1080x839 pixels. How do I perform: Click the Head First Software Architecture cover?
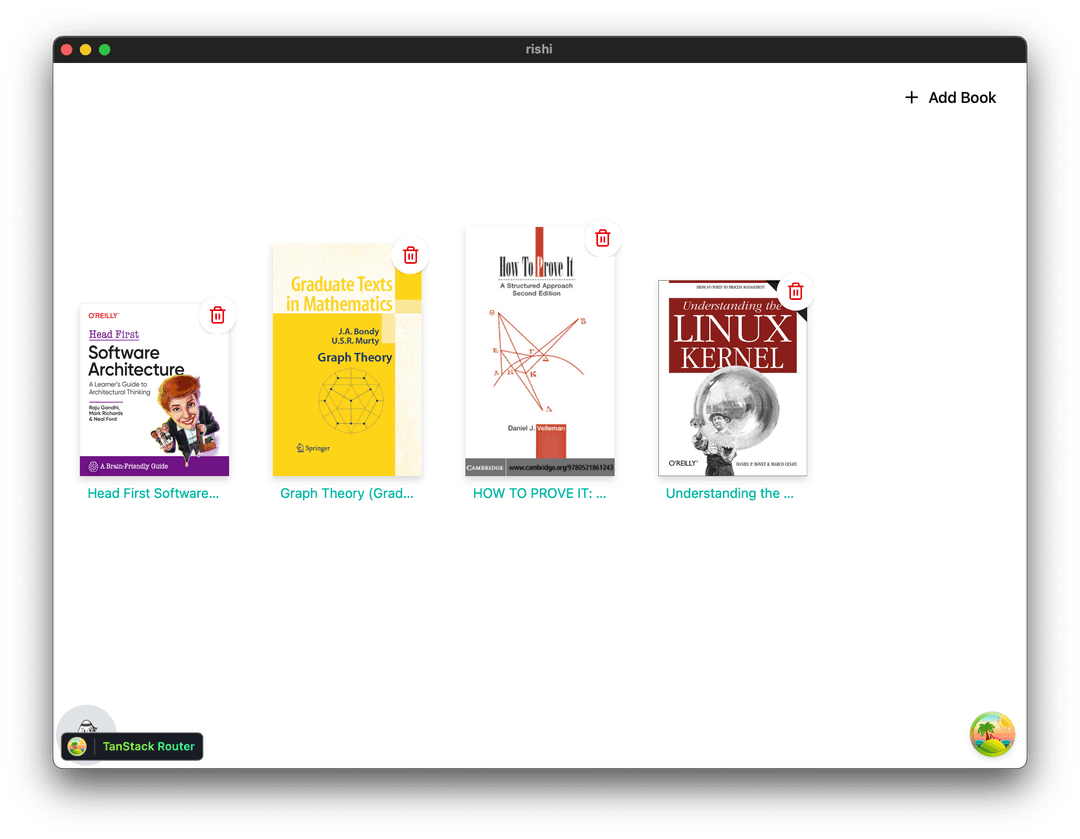tap(154, 390)
